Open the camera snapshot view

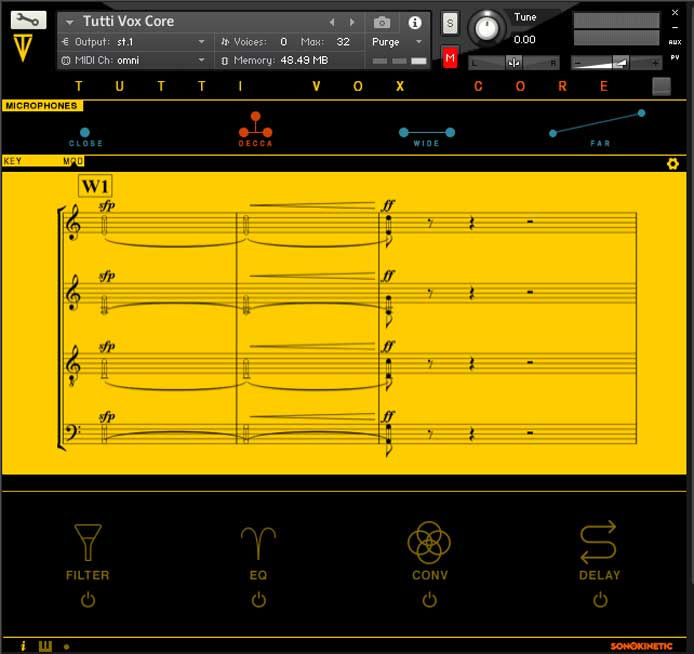[382, 22]
